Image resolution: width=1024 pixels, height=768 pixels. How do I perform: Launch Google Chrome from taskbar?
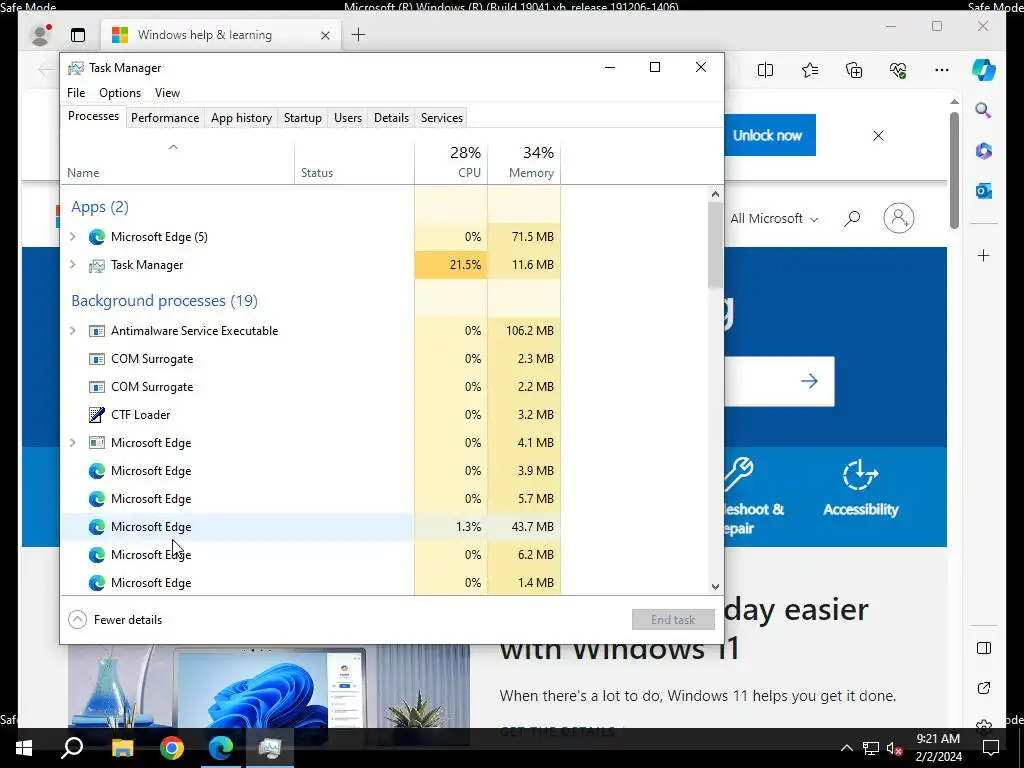click(x=172, y=748)
